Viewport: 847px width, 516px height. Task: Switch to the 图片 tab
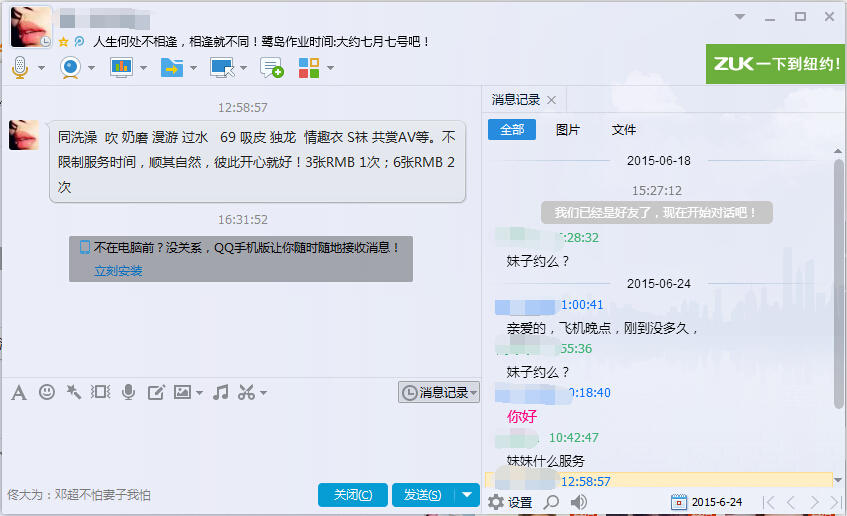click(x=567, y=130)
